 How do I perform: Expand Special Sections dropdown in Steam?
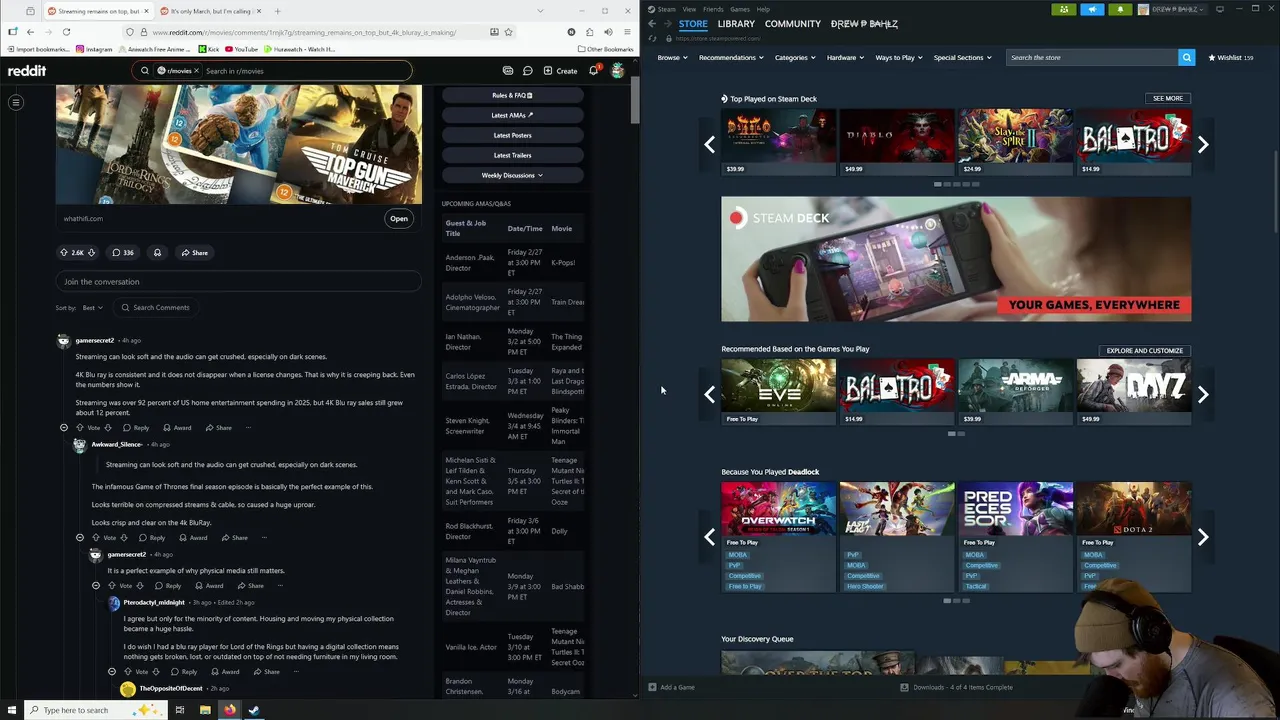click(x=963, y=57)
